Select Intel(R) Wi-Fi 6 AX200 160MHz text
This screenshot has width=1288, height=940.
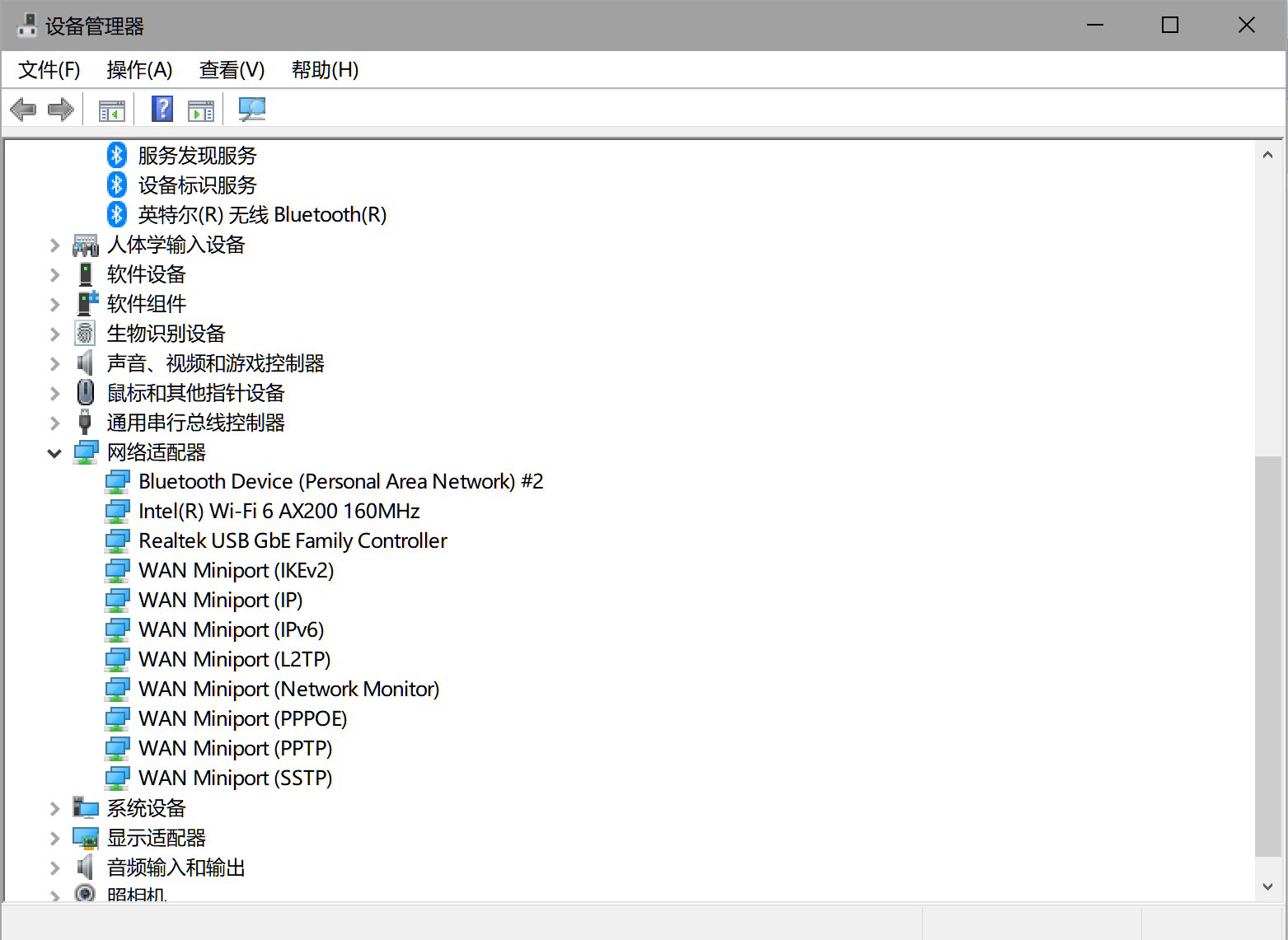pos(279,511)
